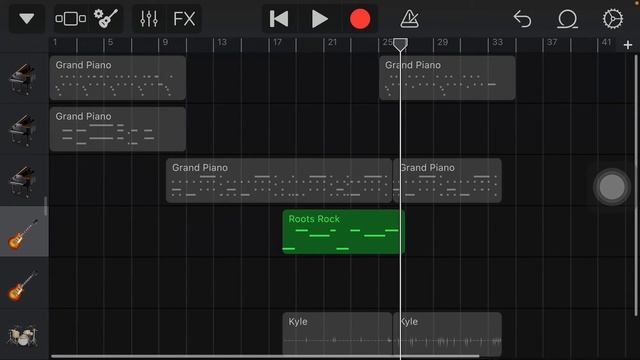Open track controls mixer sliders icon
Screen dimensions: 640x360
[149, 19]
